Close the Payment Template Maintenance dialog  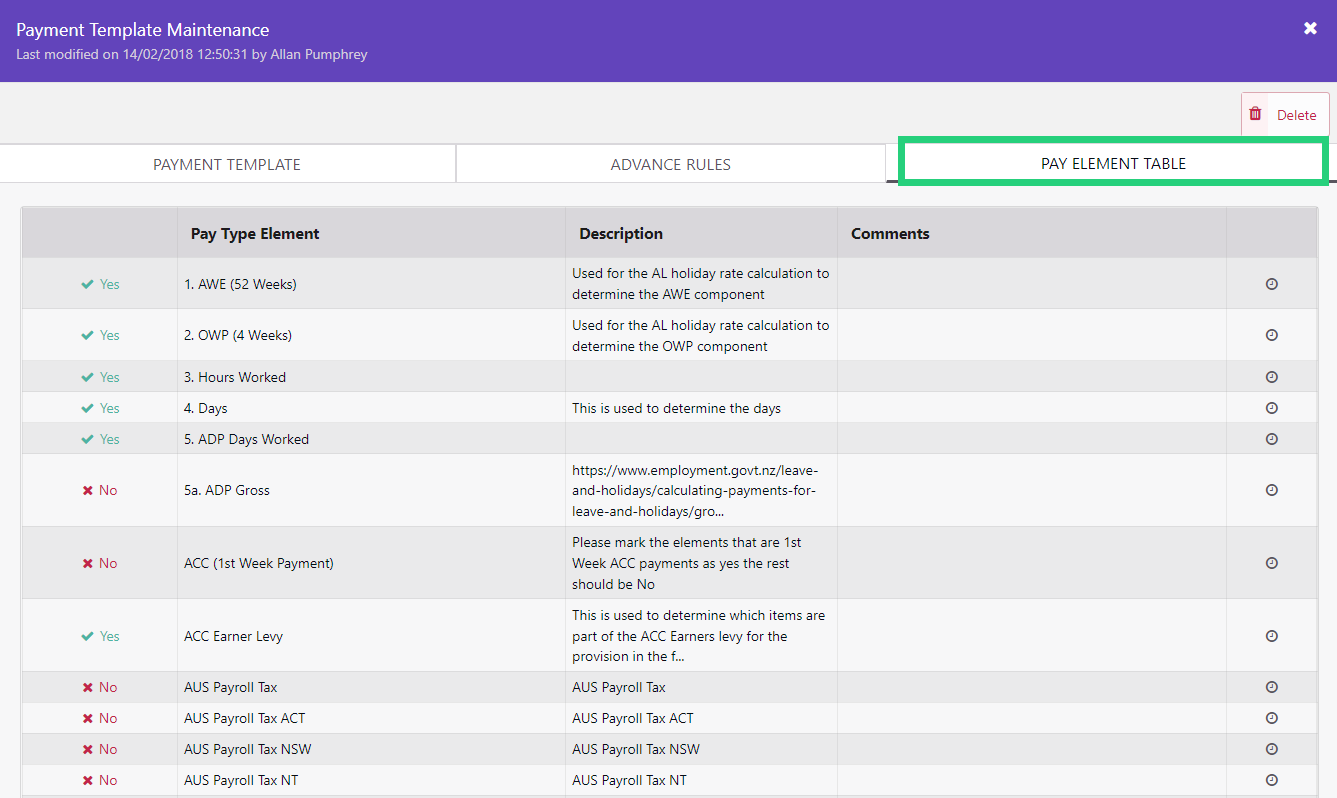[1310, 29]
